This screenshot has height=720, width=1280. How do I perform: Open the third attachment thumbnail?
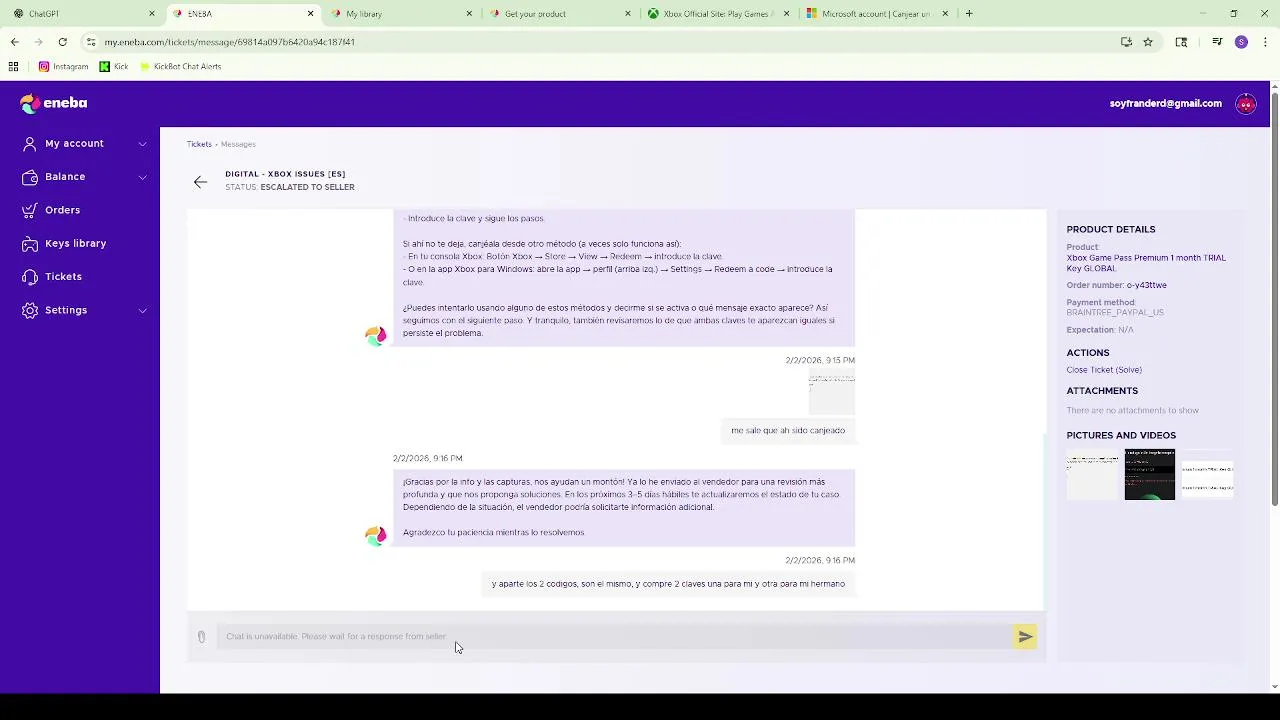(x=1207, y=475)
